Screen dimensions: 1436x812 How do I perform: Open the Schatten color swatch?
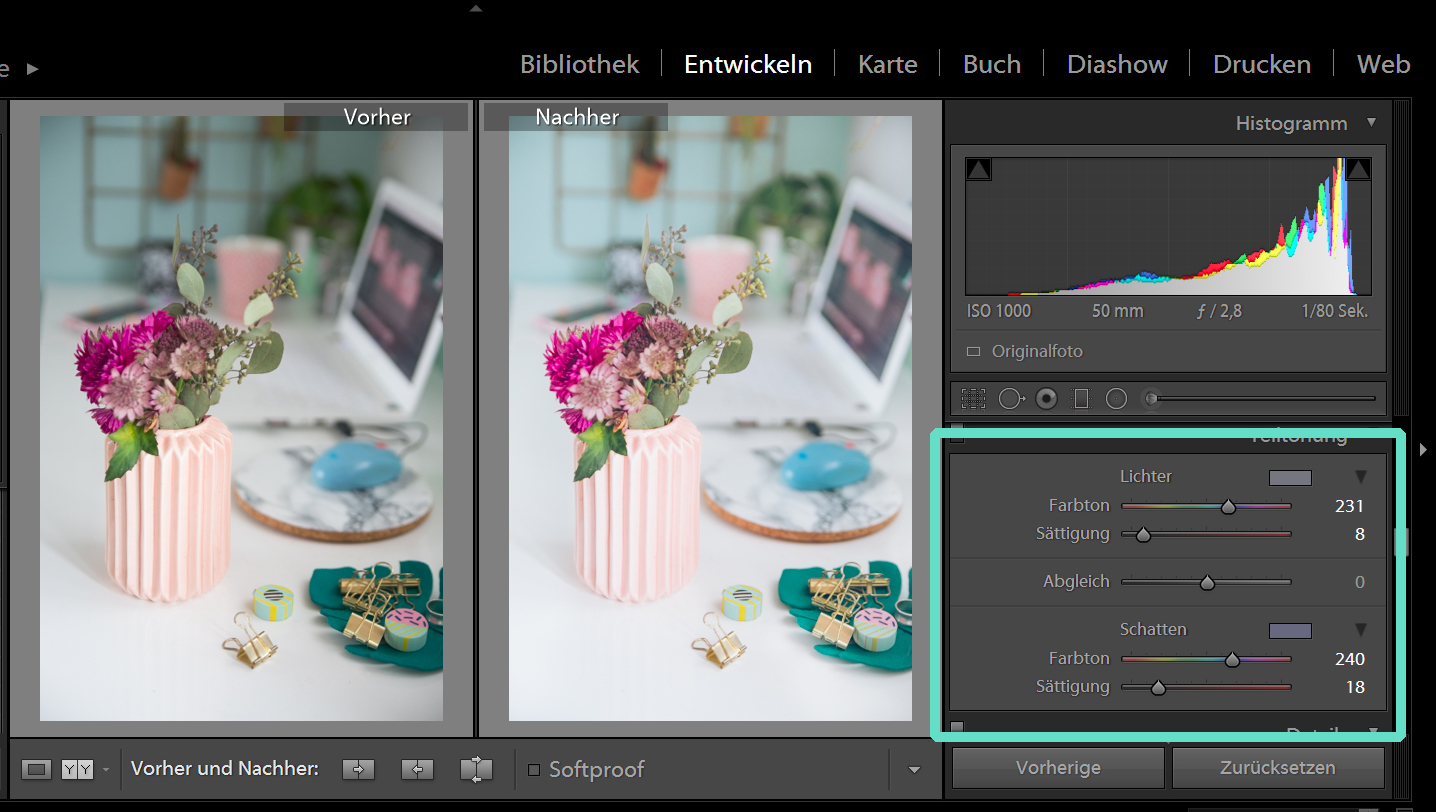[1289, 630]
